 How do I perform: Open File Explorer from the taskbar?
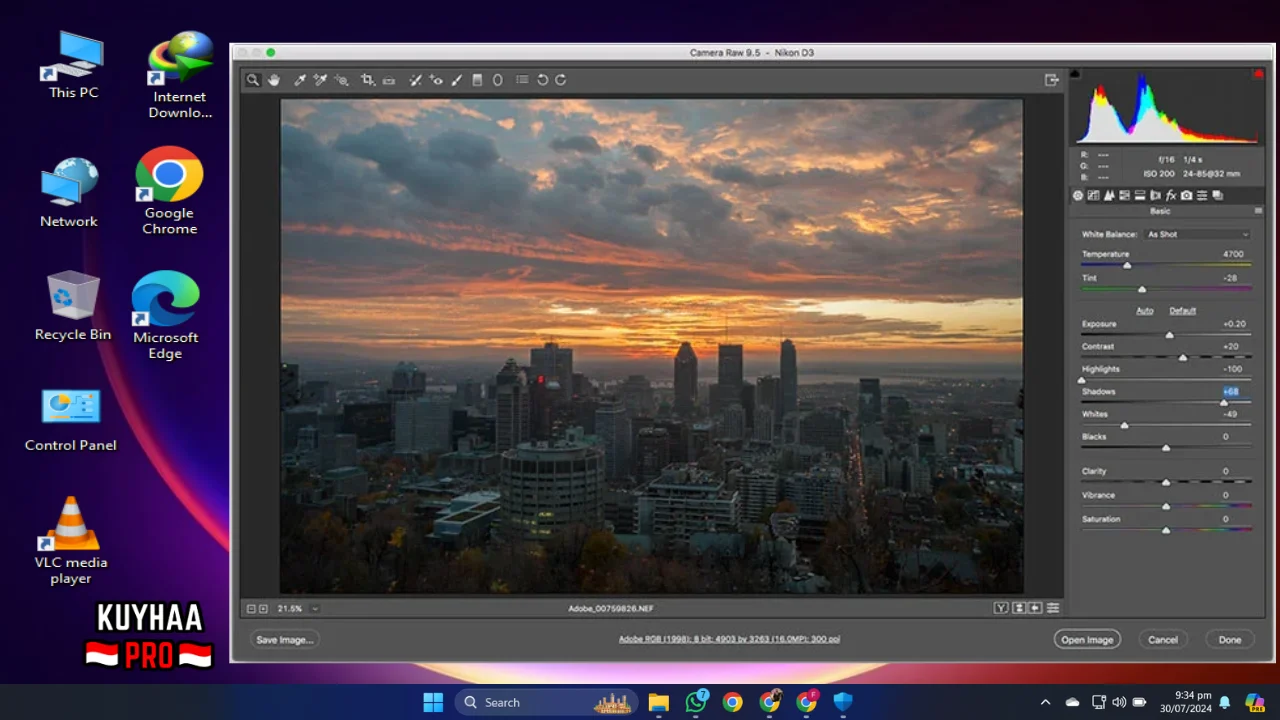pyautogui.click(x=658, y=702)
